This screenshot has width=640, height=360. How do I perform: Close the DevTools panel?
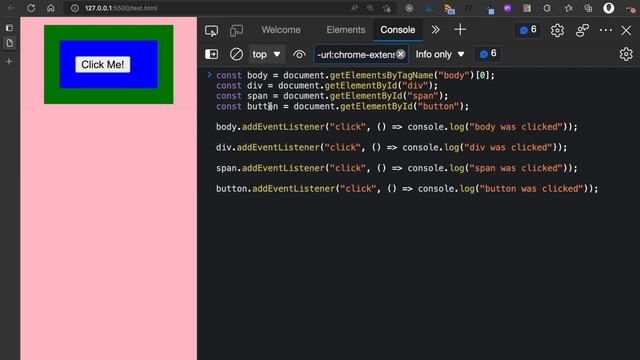pos(626,30)
